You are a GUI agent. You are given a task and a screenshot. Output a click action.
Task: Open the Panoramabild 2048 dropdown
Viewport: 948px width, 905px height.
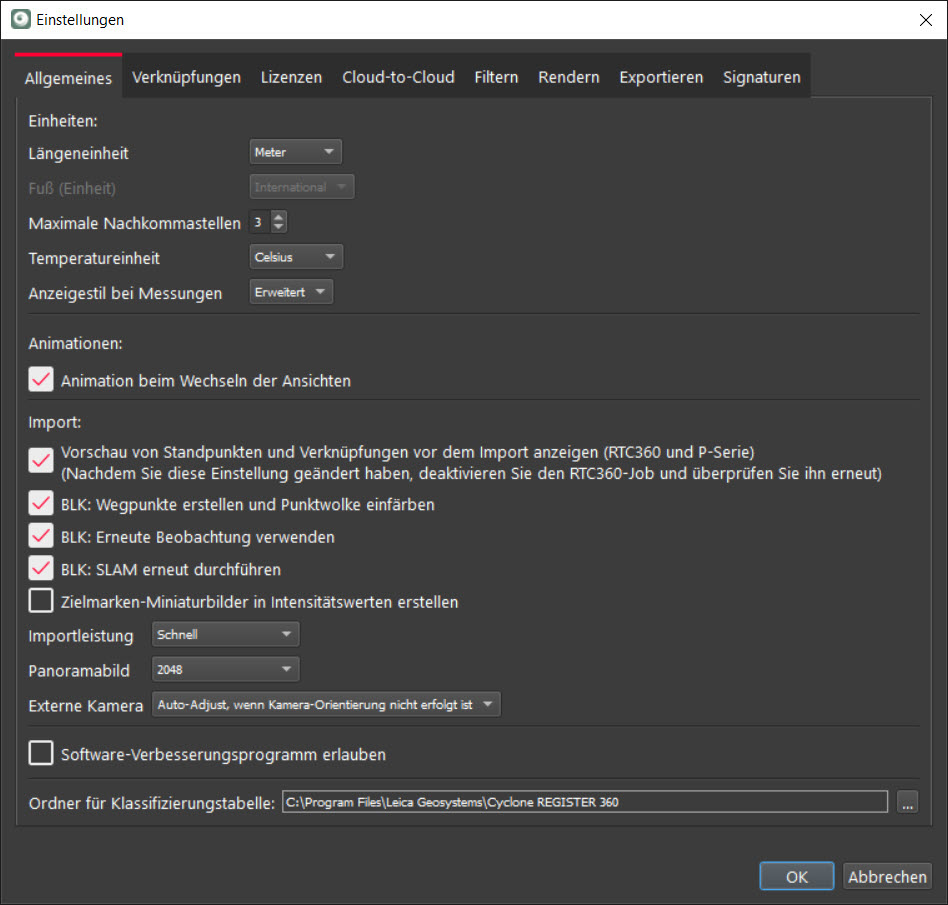(226, 669)
